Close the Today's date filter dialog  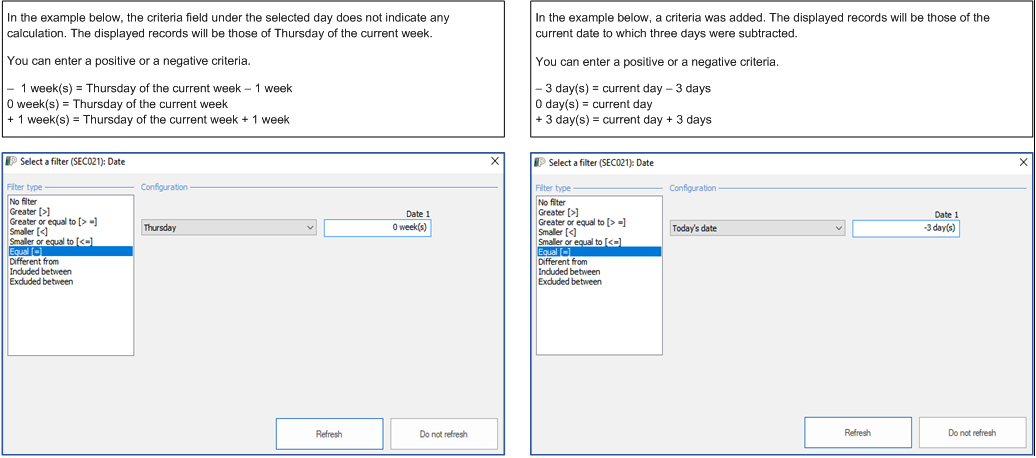[1023, 162]
